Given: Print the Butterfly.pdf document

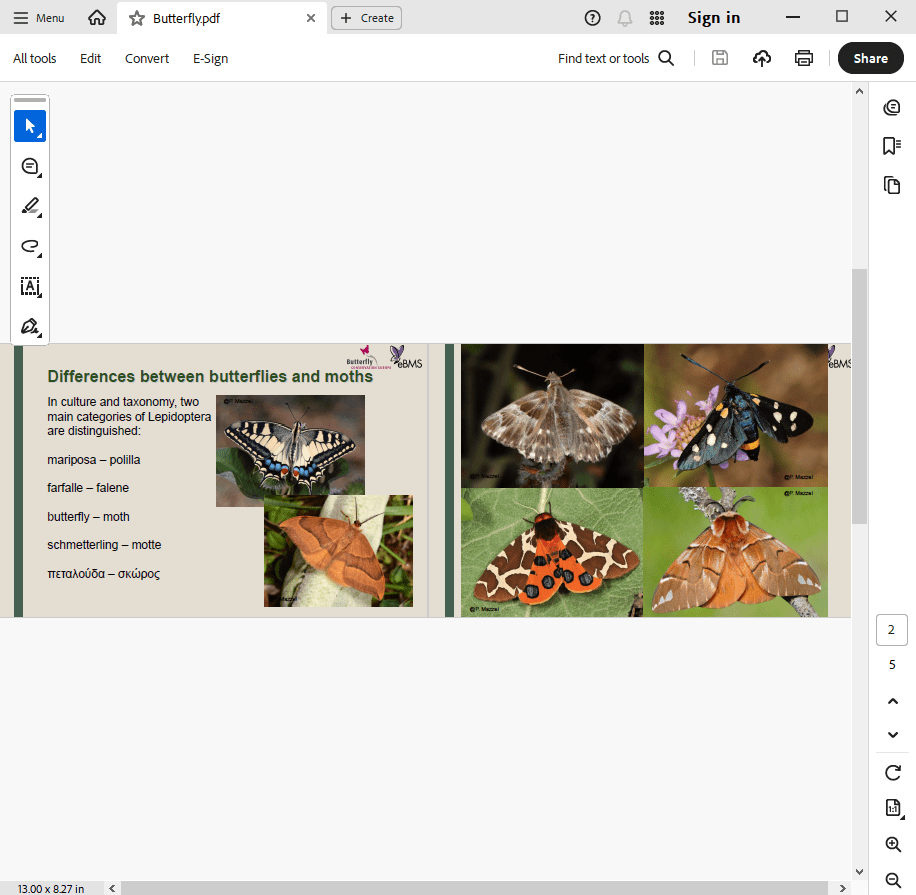Looking at the screenshot, I should (x=804, y=58).
